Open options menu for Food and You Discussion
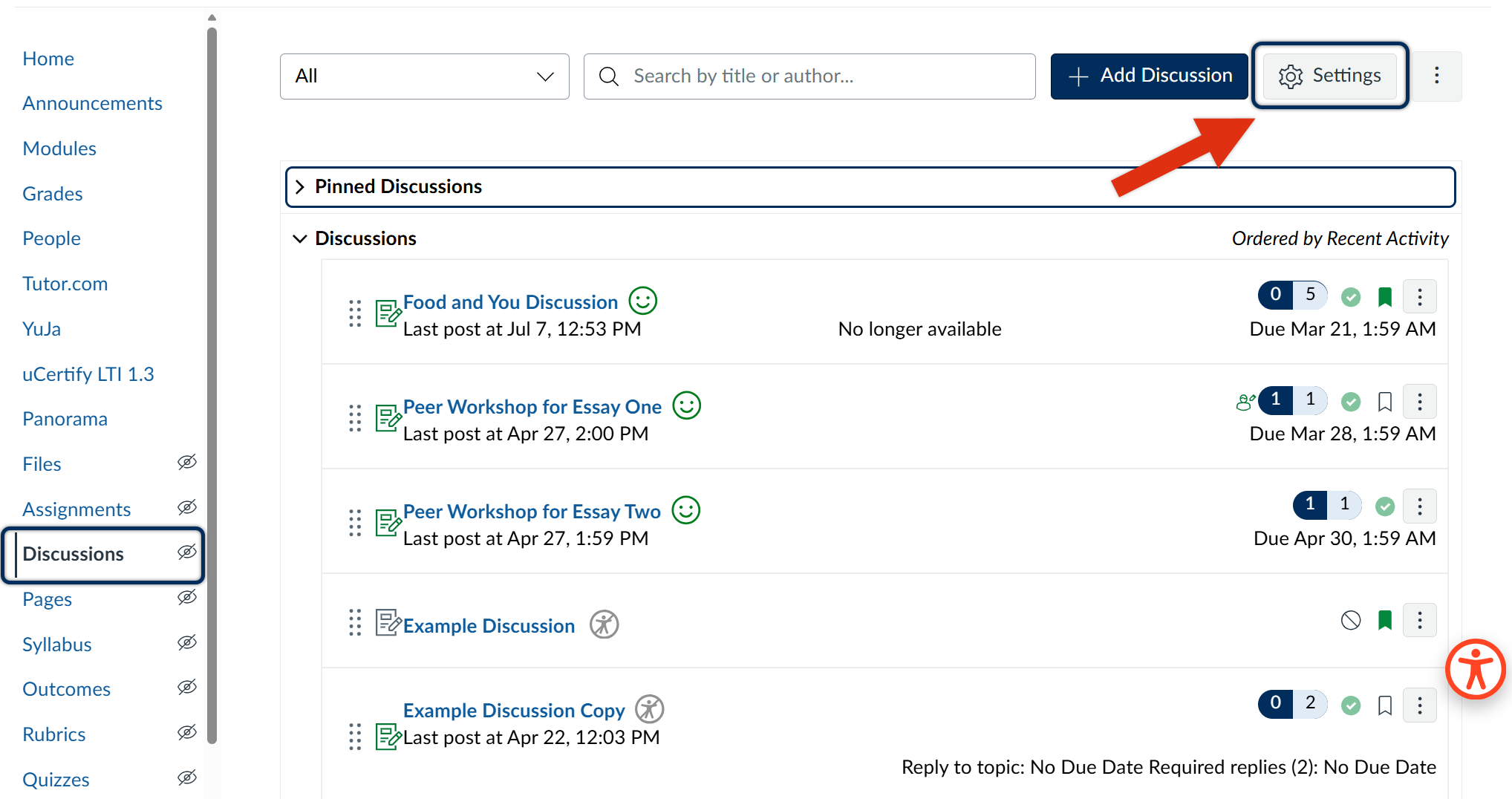This screenshot has width=1512, height=799. 1420,297
